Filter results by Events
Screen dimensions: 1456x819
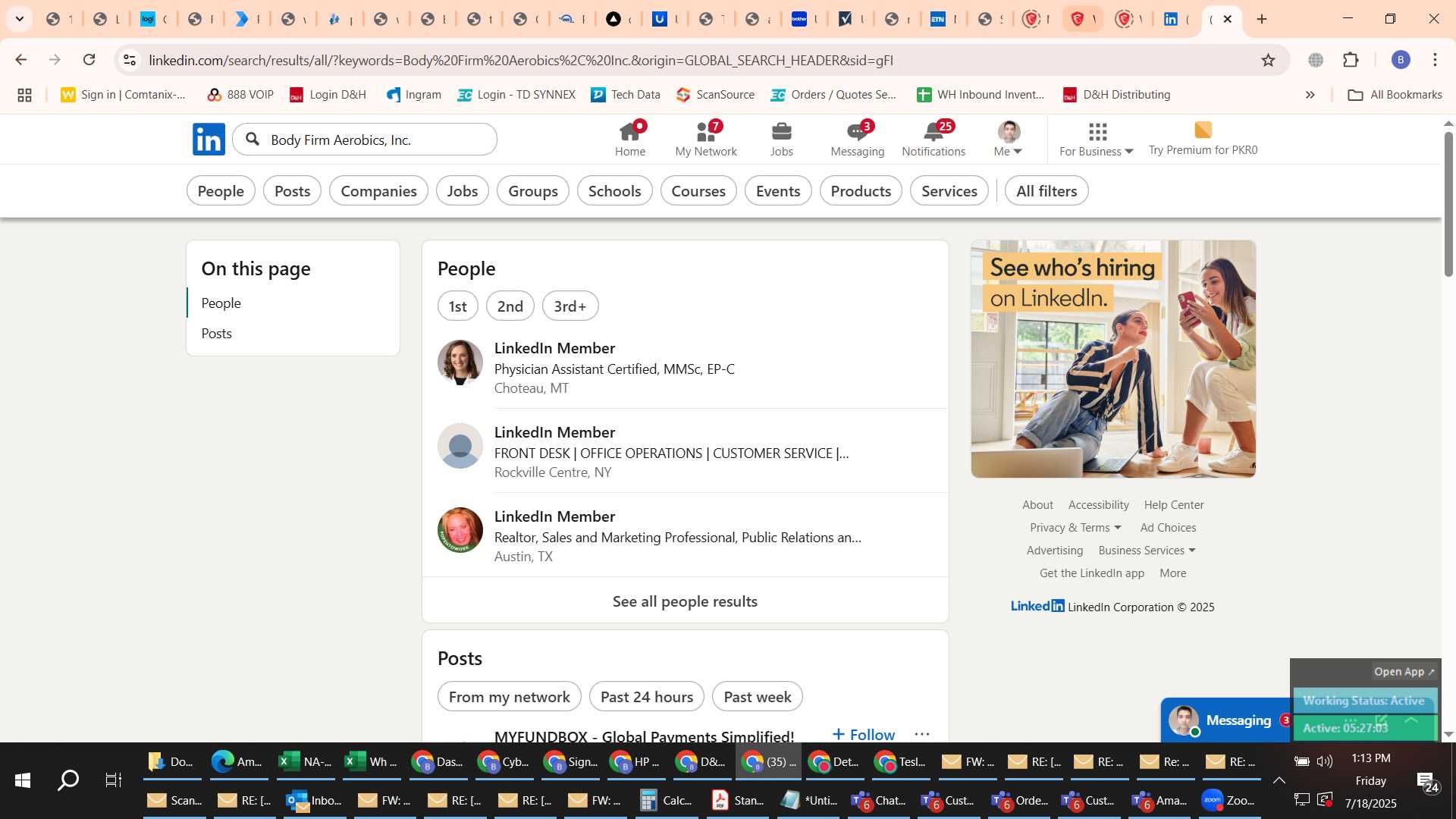pos(778,191)
